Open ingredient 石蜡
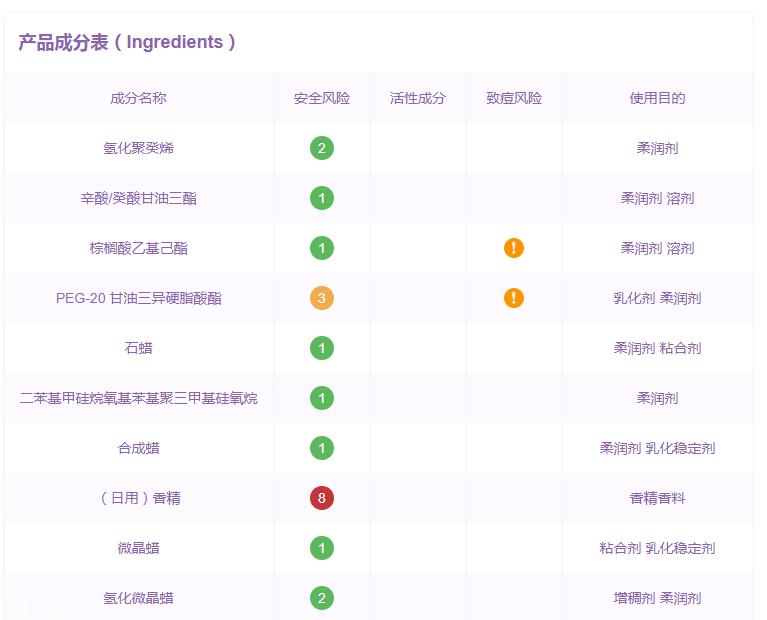This screenshot has width=767, height=620. (x=138, y=348)
